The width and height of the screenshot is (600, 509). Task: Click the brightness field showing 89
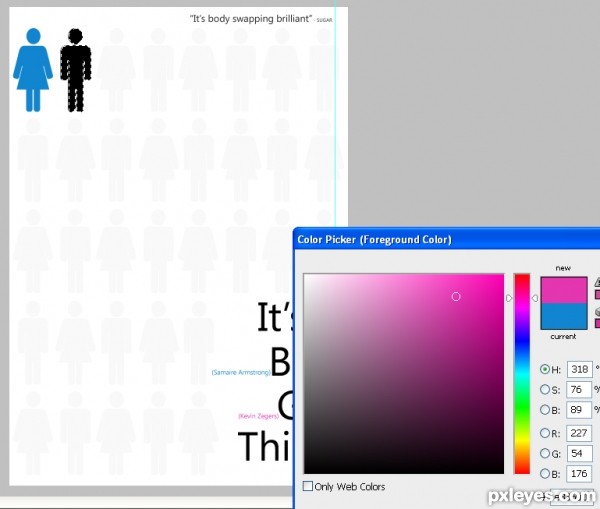pyautogui.click(x=579, y=410)
